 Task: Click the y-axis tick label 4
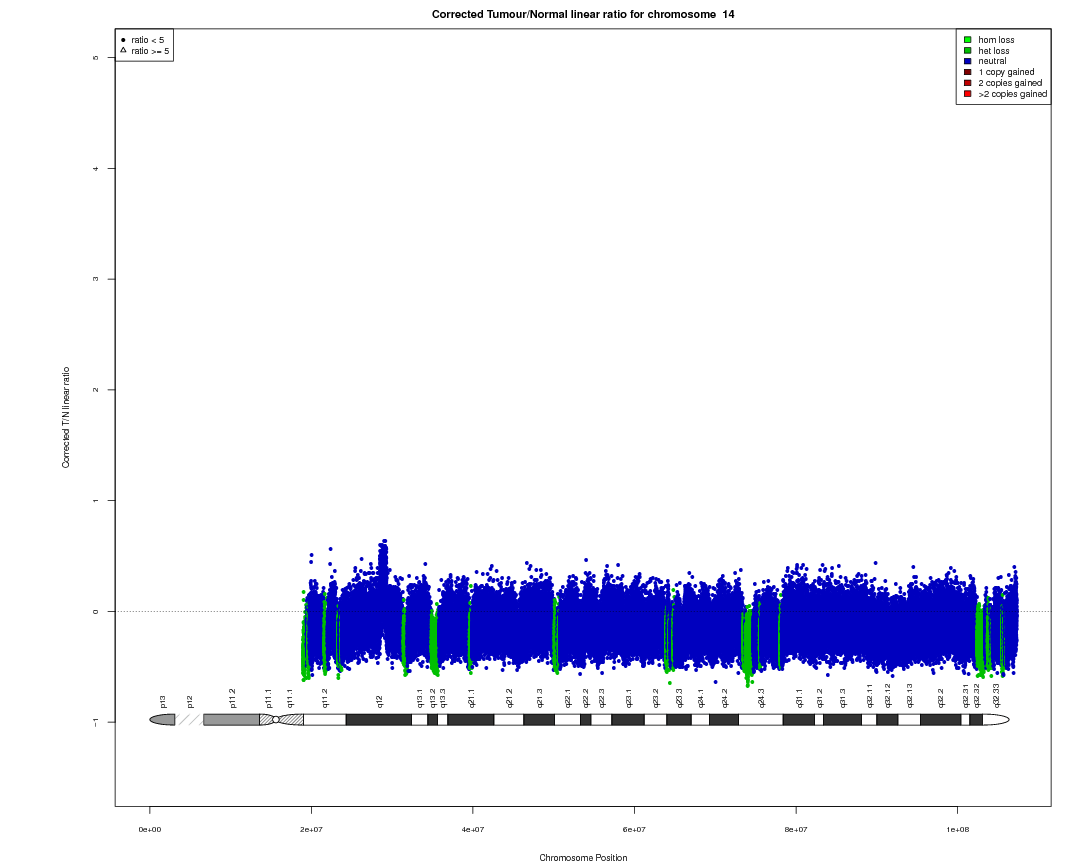pos(95,169)
